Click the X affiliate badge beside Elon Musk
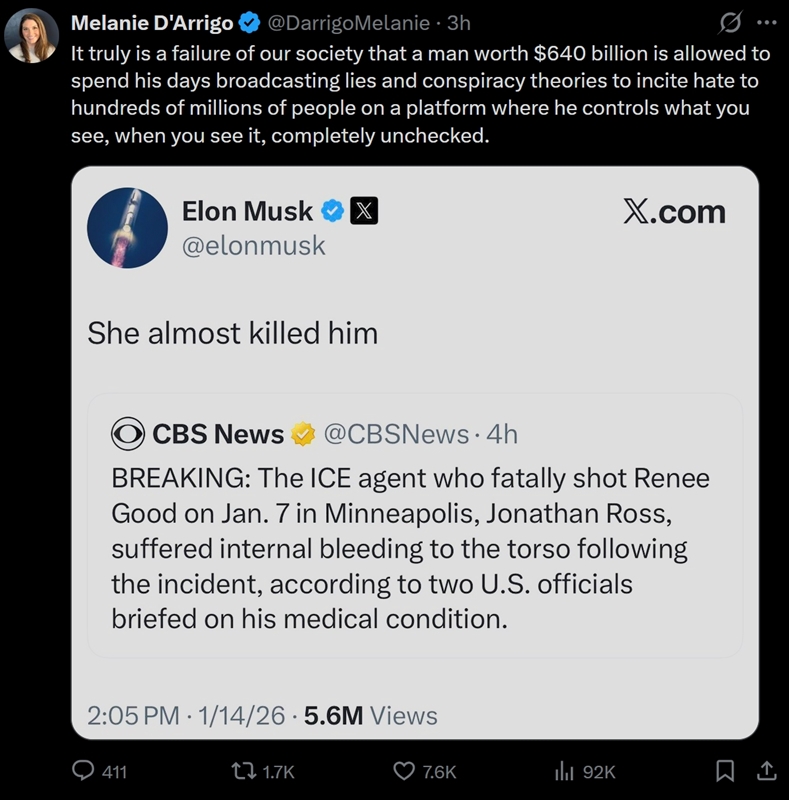This screenshot has height=800, width=789. 364,211
